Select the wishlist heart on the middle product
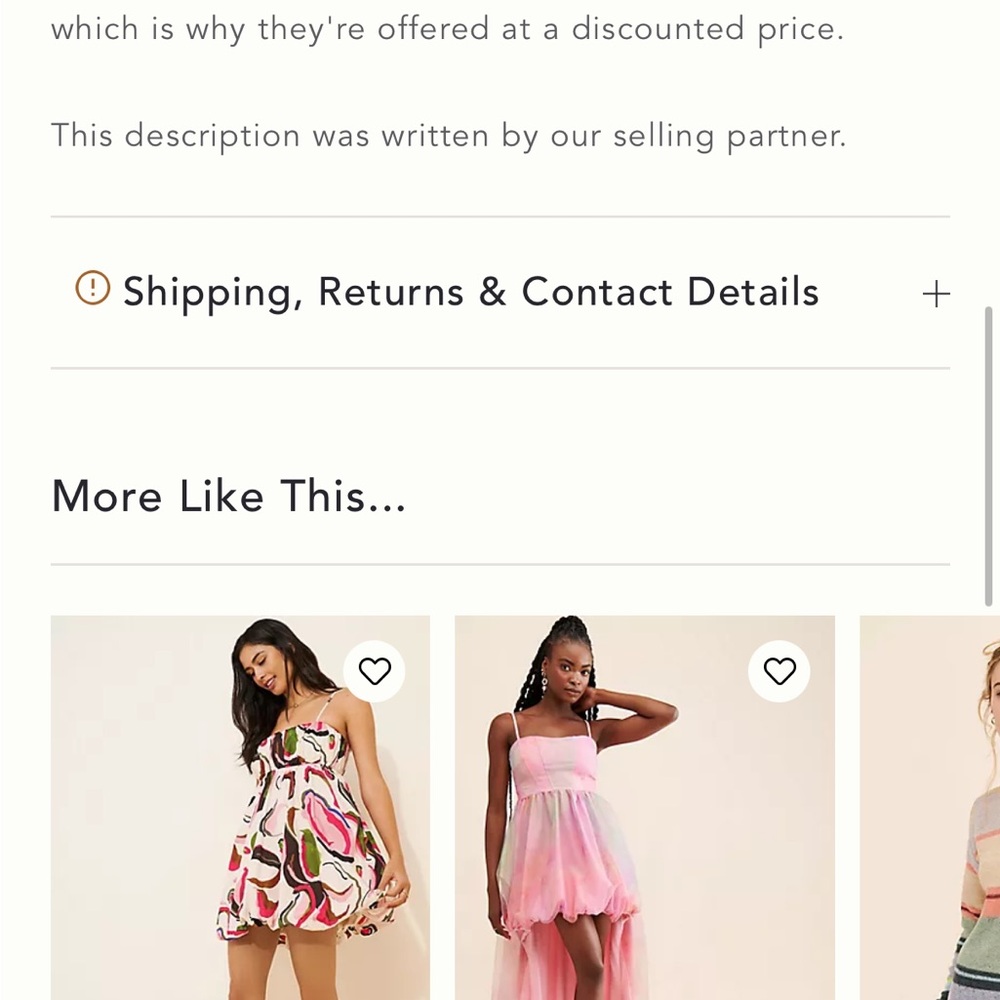 (780, 672)
